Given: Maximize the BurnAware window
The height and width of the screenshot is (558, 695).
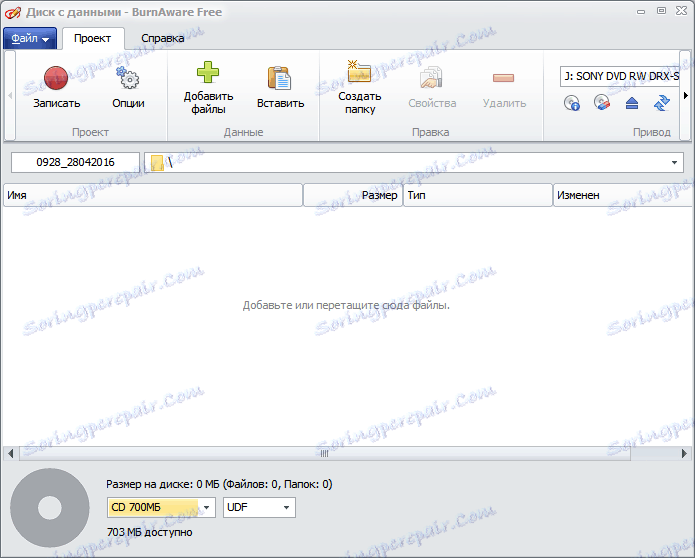Looking at the screenshot, I should click(x=661, y=11).
